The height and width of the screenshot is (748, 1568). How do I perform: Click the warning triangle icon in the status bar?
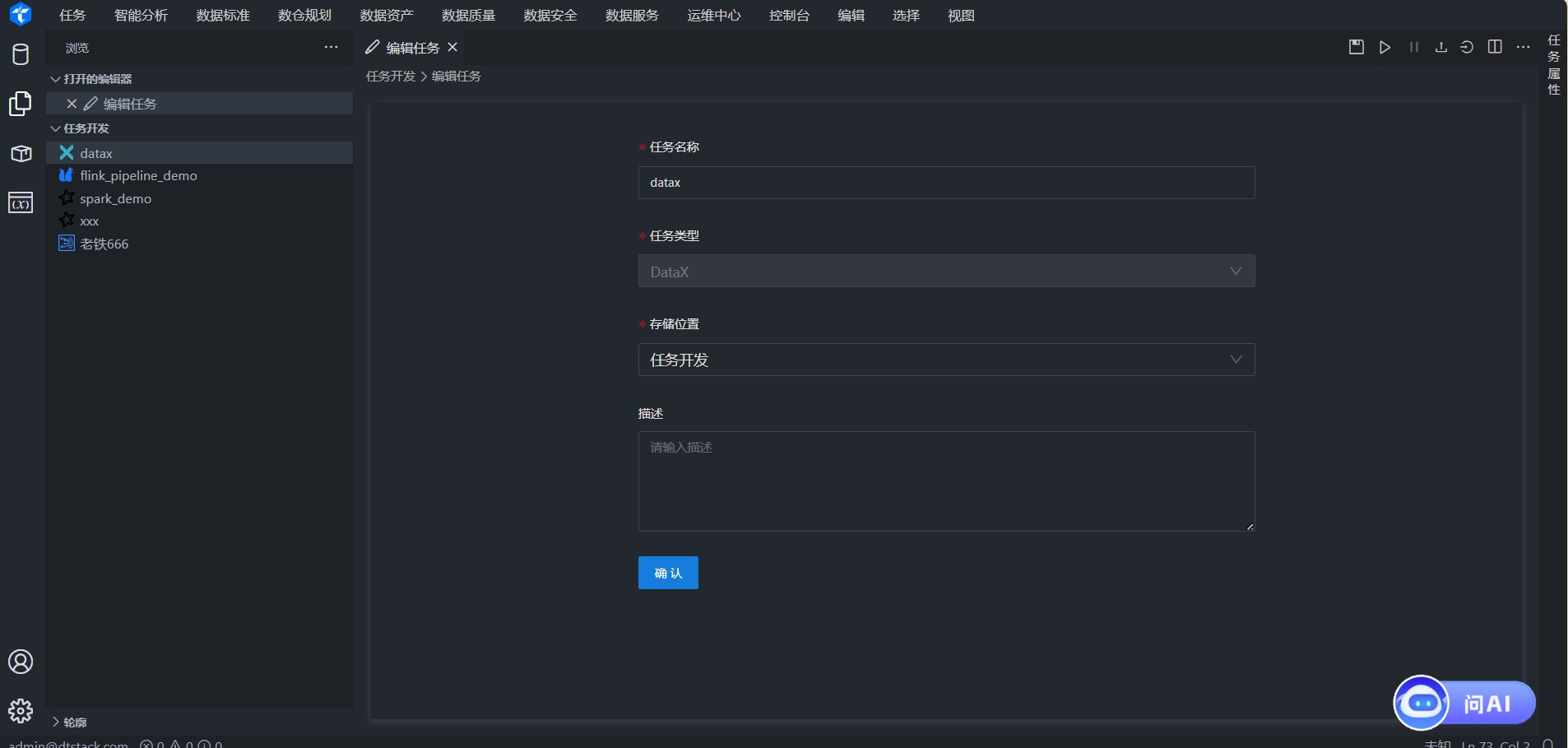tap(175, 744)
